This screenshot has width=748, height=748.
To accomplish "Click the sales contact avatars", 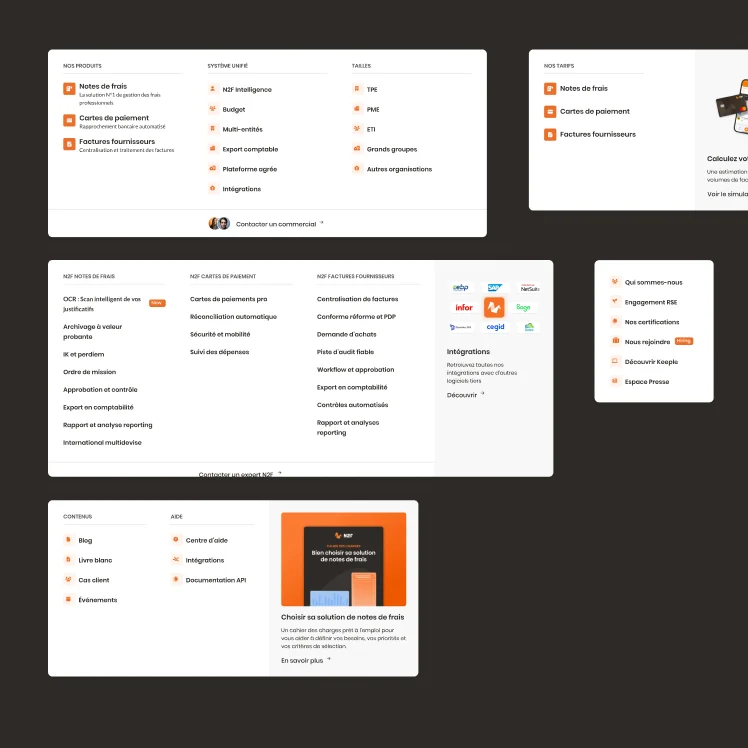I will 219,223.
